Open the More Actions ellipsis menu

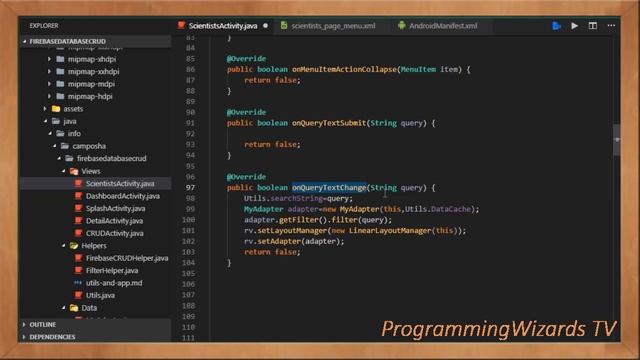pyautogui.click(x=611, y=26)
